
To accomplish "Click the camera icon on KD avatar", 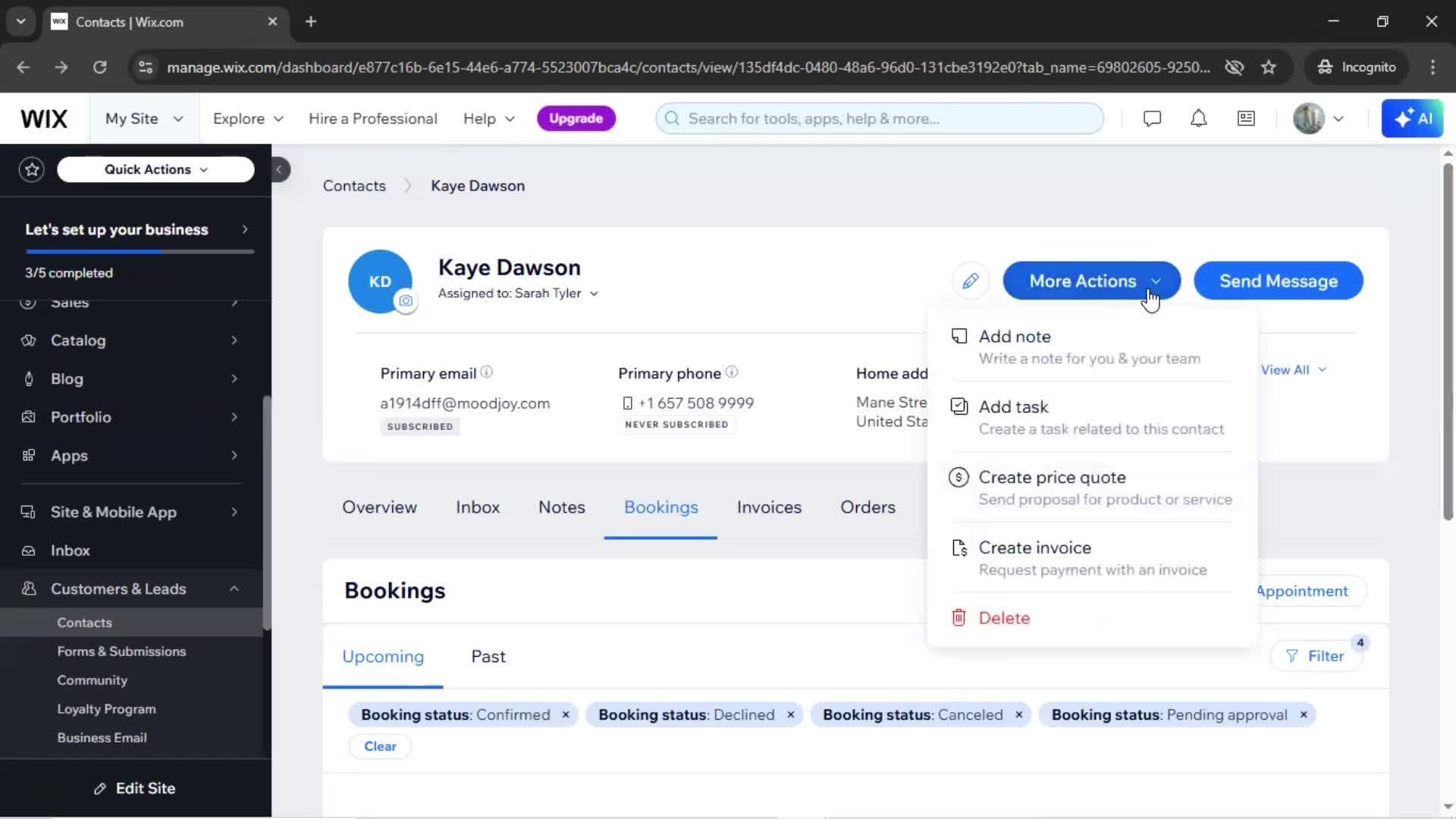I will pos(406,301).
